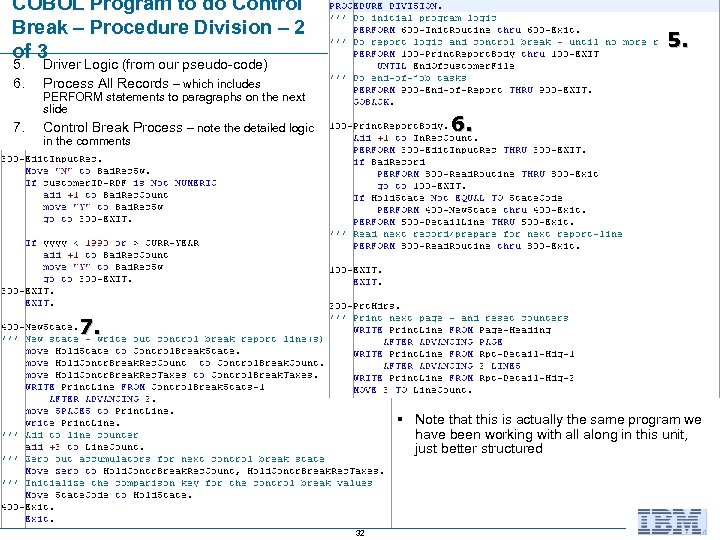Click "Move StateCode to HoldState."
Image resolution: width=720 pixels, height=540 pixels.
coord(108,495)
